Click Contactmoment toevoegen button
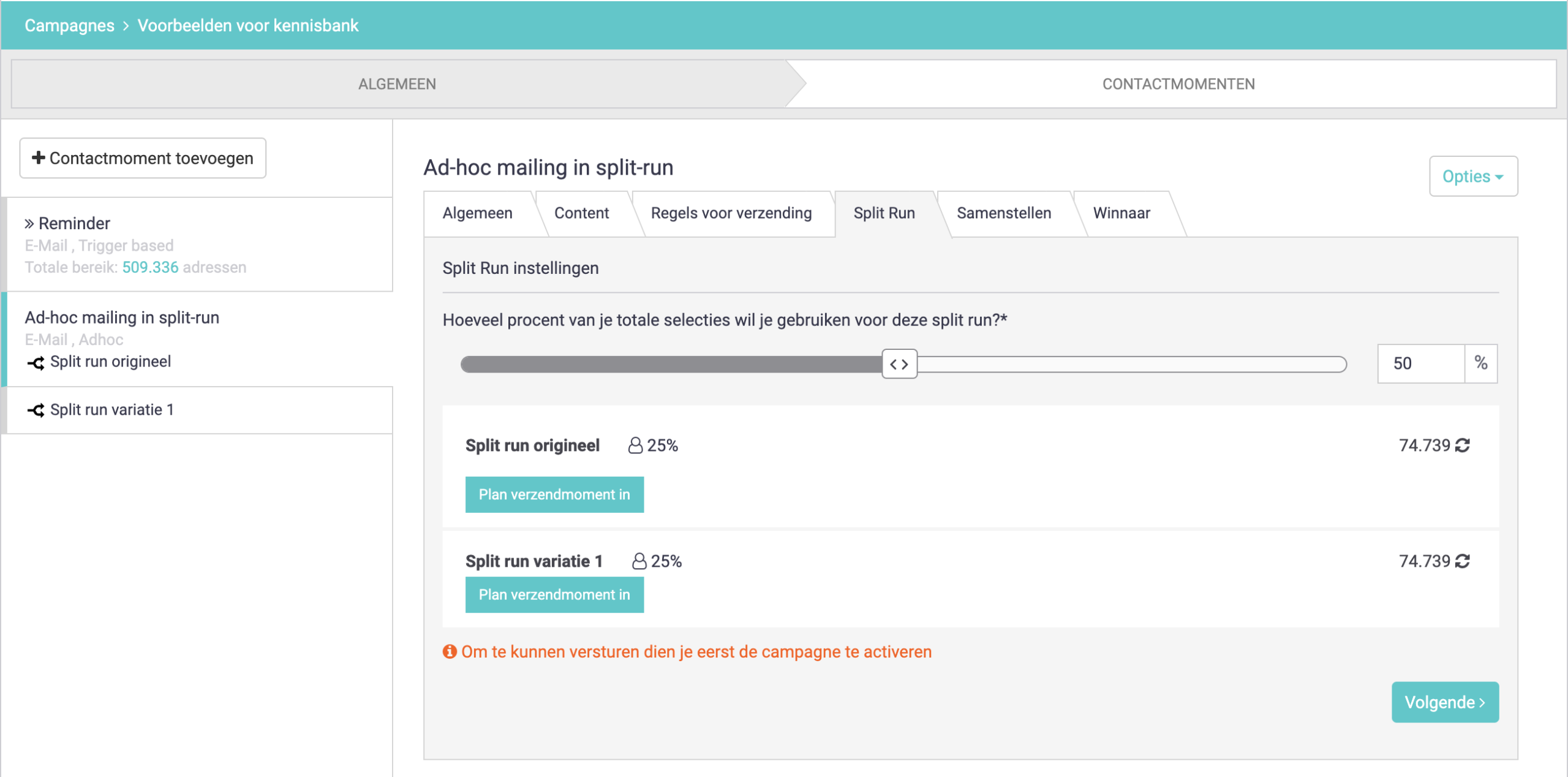Viewport: 1568px width, 777px height. (143, 158)
